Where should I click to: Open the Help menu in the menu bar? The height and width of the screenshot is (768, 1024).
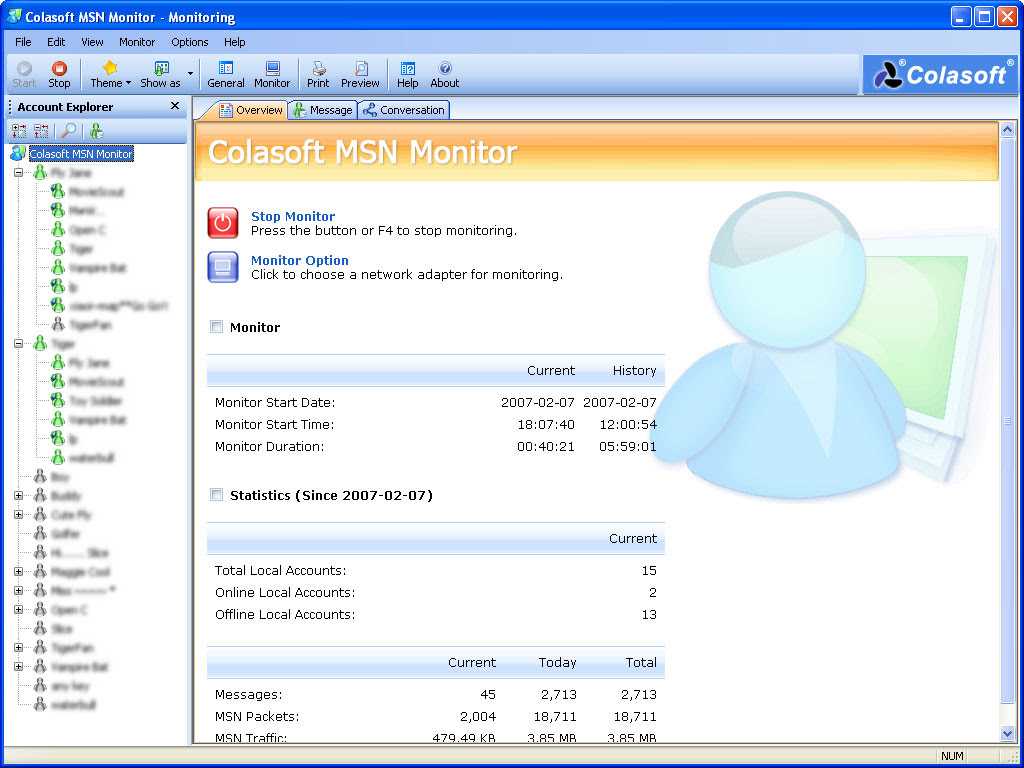234,42
